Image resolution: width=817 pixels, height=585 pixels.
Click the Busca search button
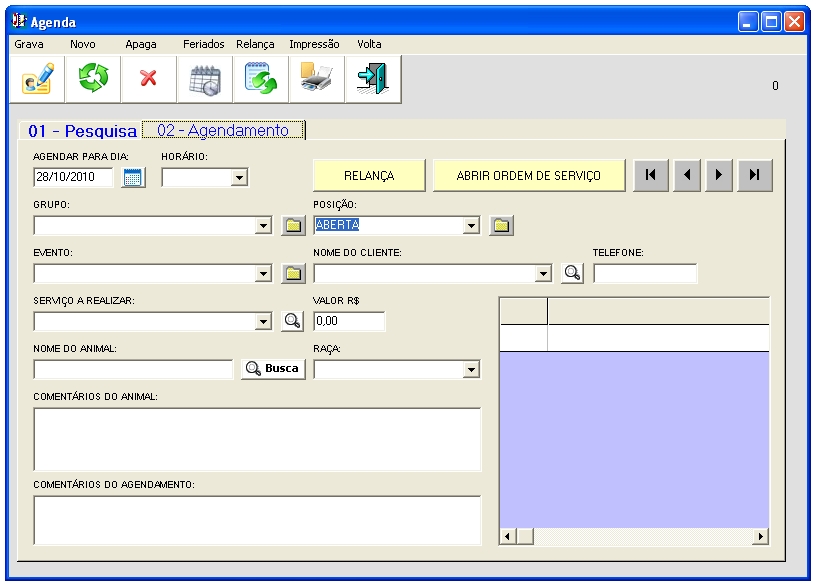273,369
